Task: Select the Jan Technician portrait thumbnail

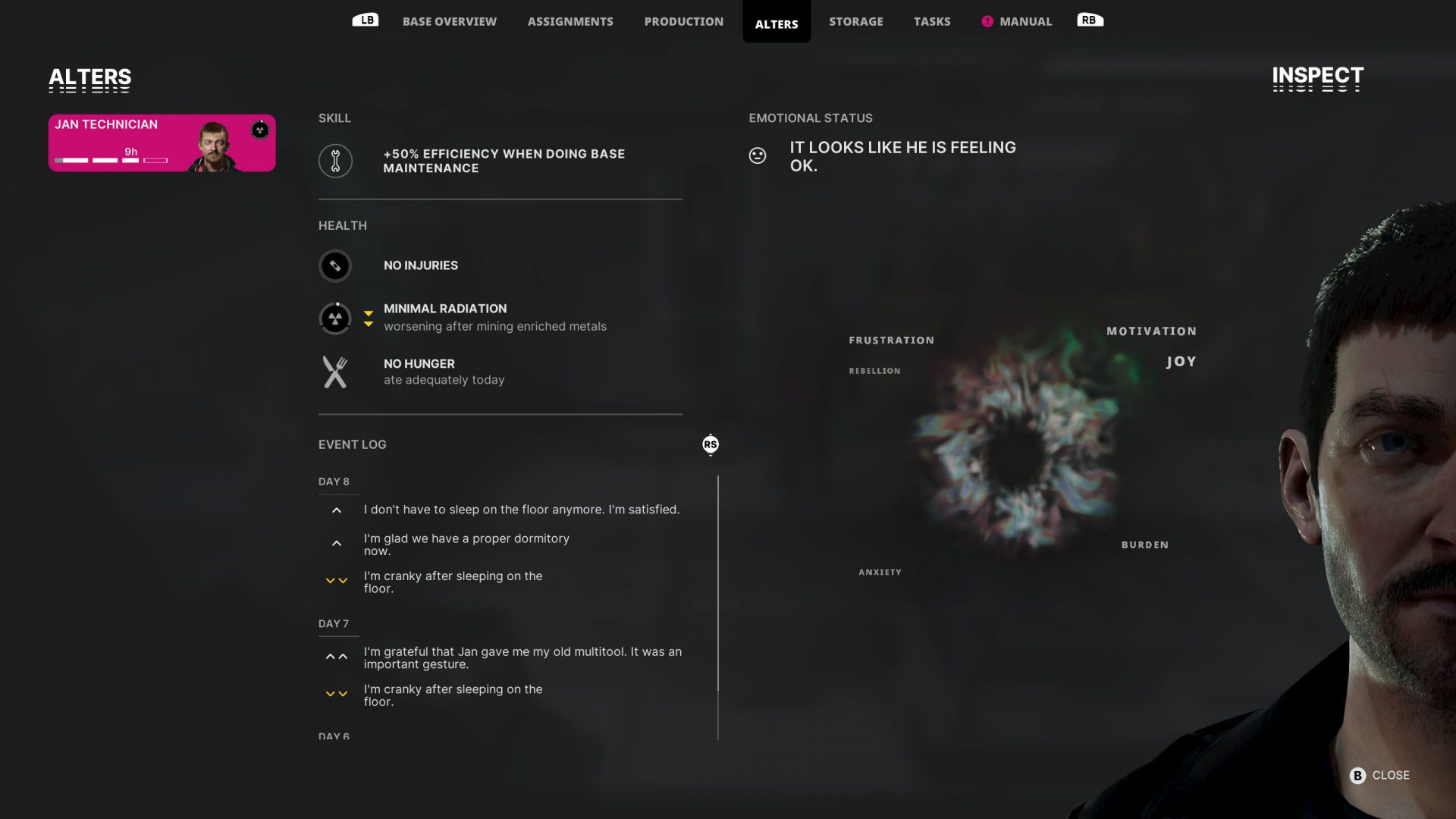Action: point(215,146)
